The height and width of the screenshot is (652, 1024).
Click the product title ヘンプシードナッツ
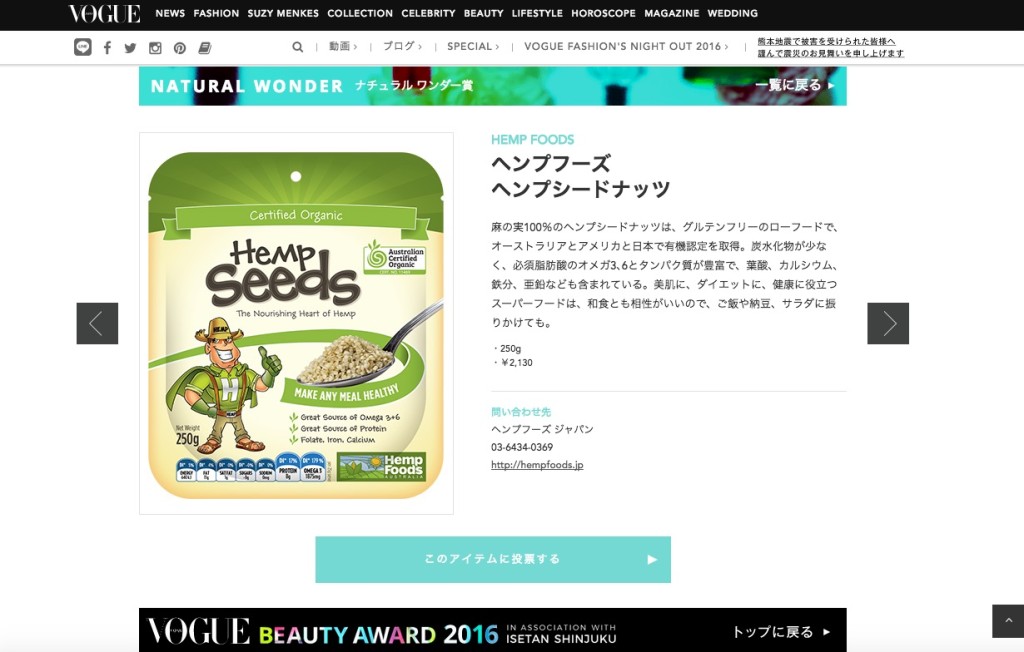[581, 189]
